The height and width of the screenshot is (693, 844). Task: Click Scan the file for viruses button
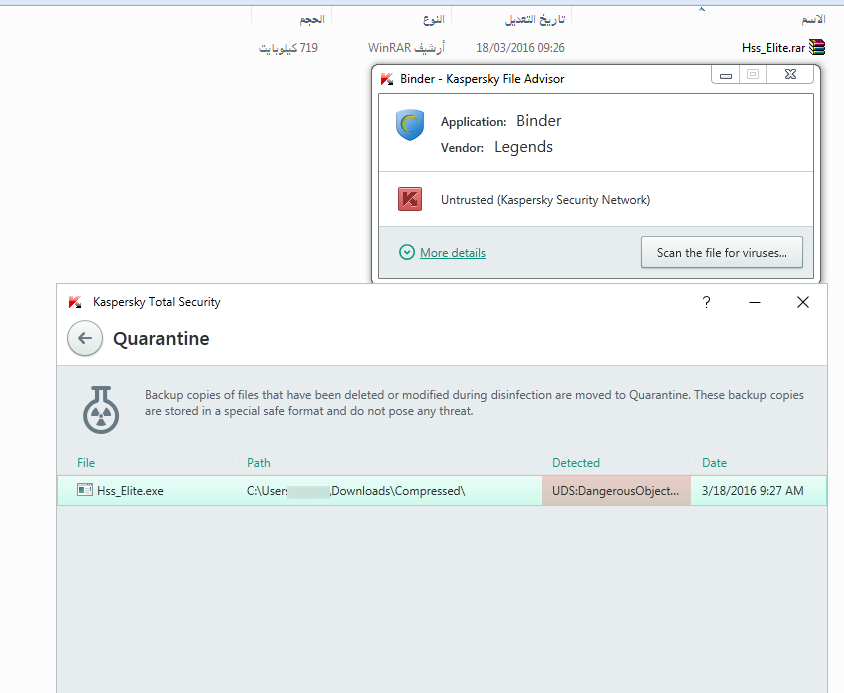721,252
